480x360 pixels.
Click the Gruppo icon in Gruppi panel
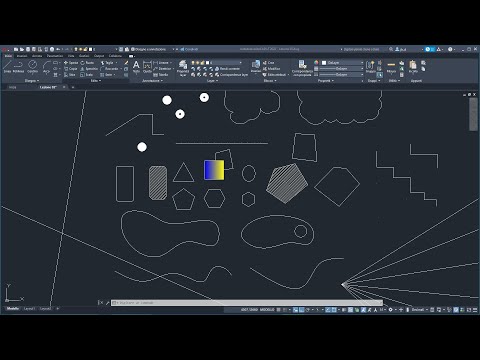(370, 67)
